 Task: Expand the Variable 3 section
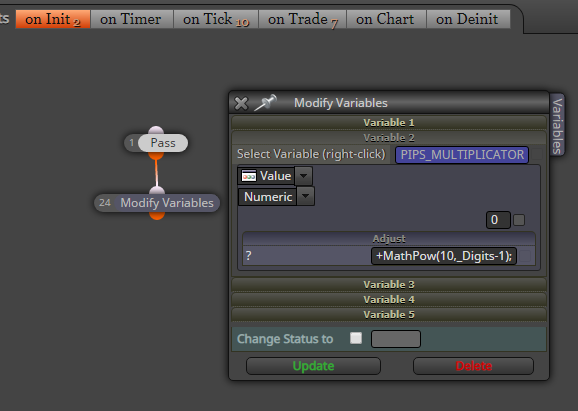(389, 285)
